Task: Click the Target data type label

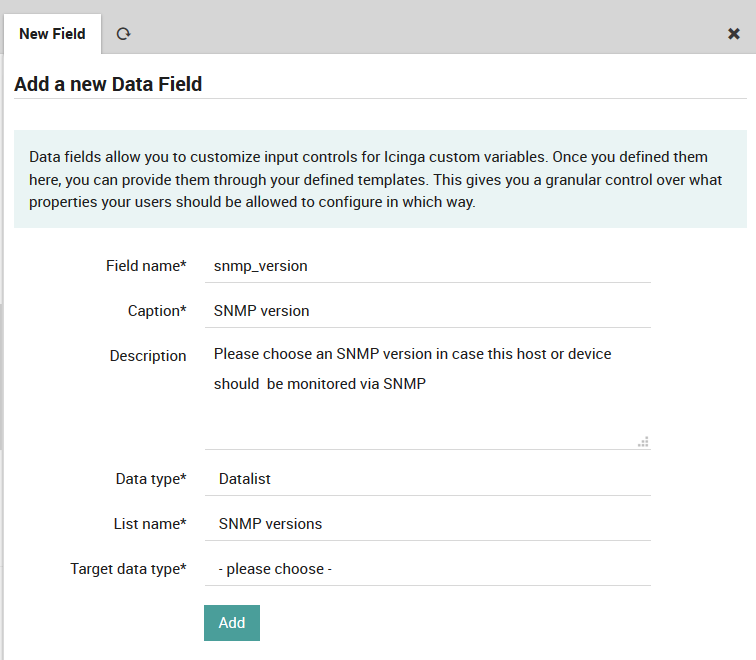Action: click(x=128, y=569)
